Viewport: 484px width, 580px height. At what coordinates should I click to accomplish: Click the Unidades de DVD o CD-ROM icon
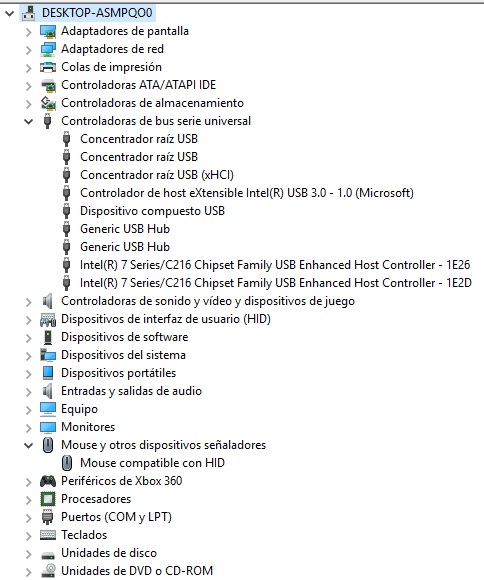coord(48,571)
